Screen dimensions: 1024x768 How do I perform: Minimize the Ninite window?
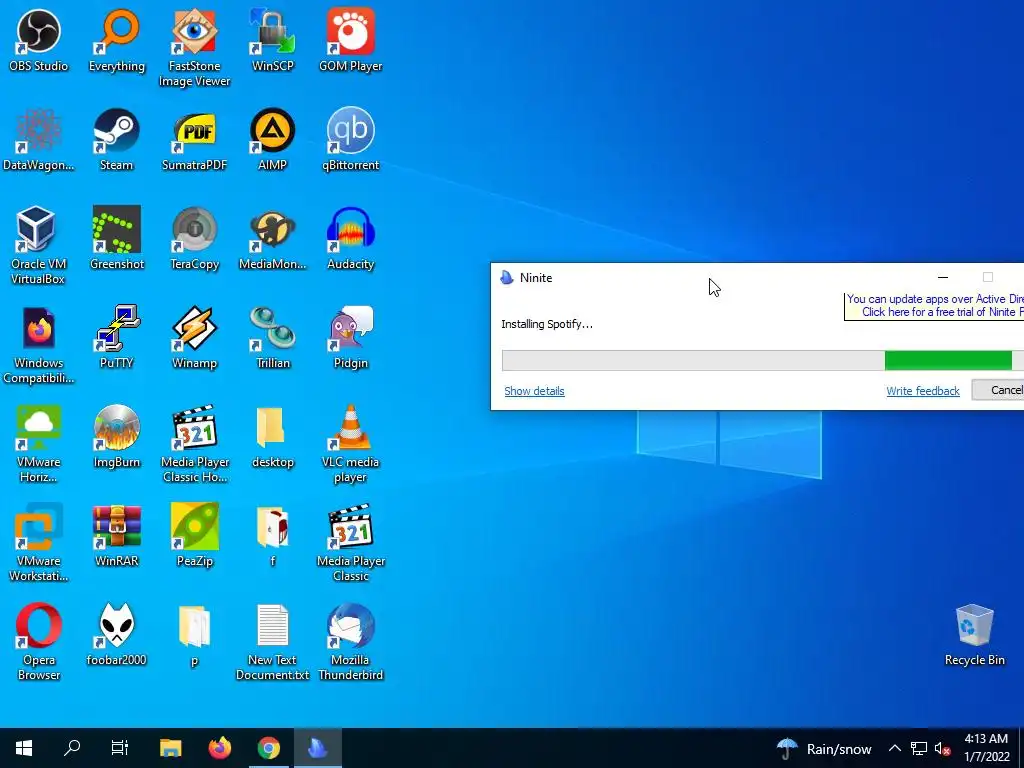click(942, 278)
